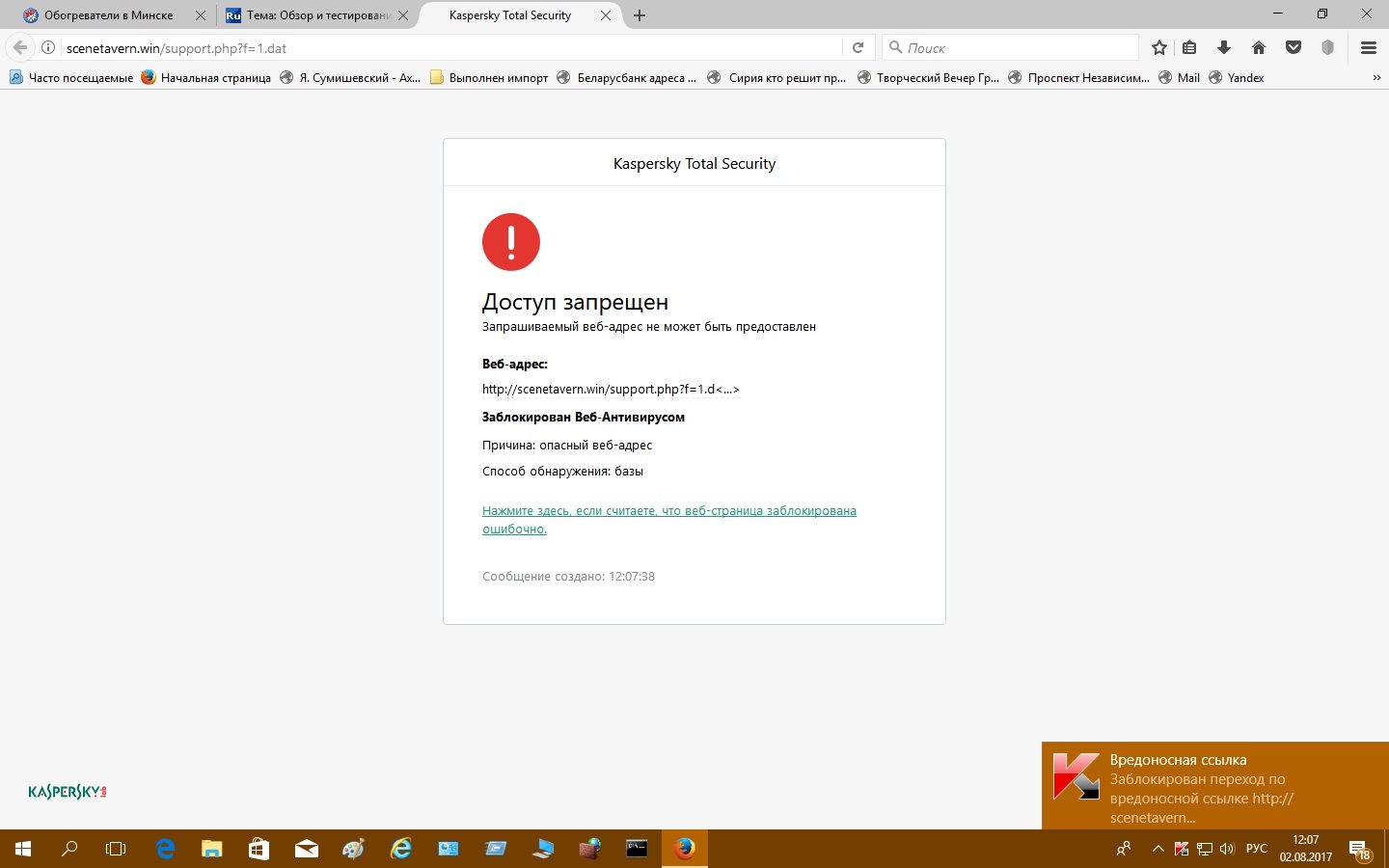Close the Обогреватели в Минске tab
The width and height of the screenshot is (1389, 868).
[x=201, y=15]
